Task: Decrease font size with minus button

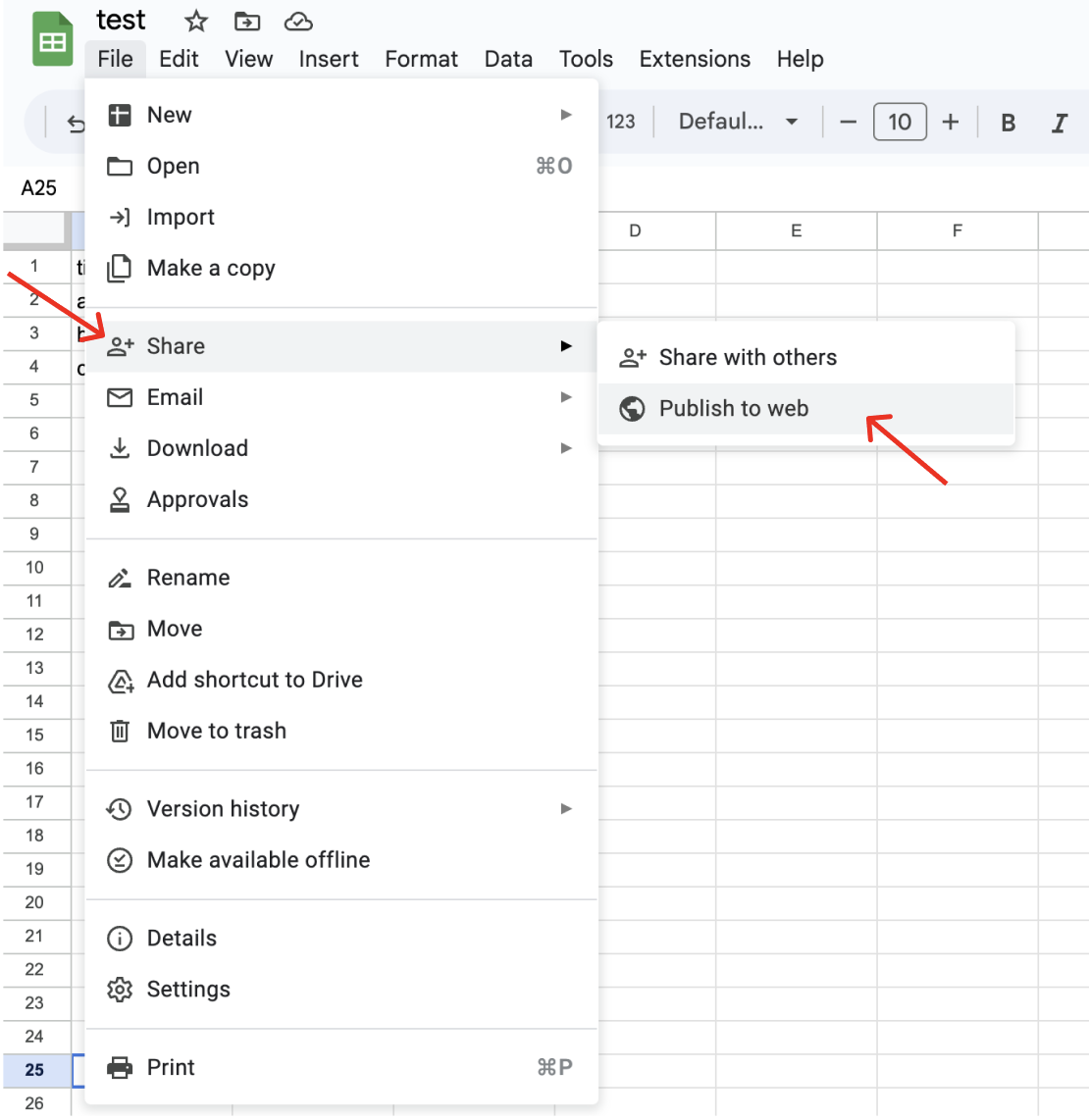Action: click(x=849, y=123)
